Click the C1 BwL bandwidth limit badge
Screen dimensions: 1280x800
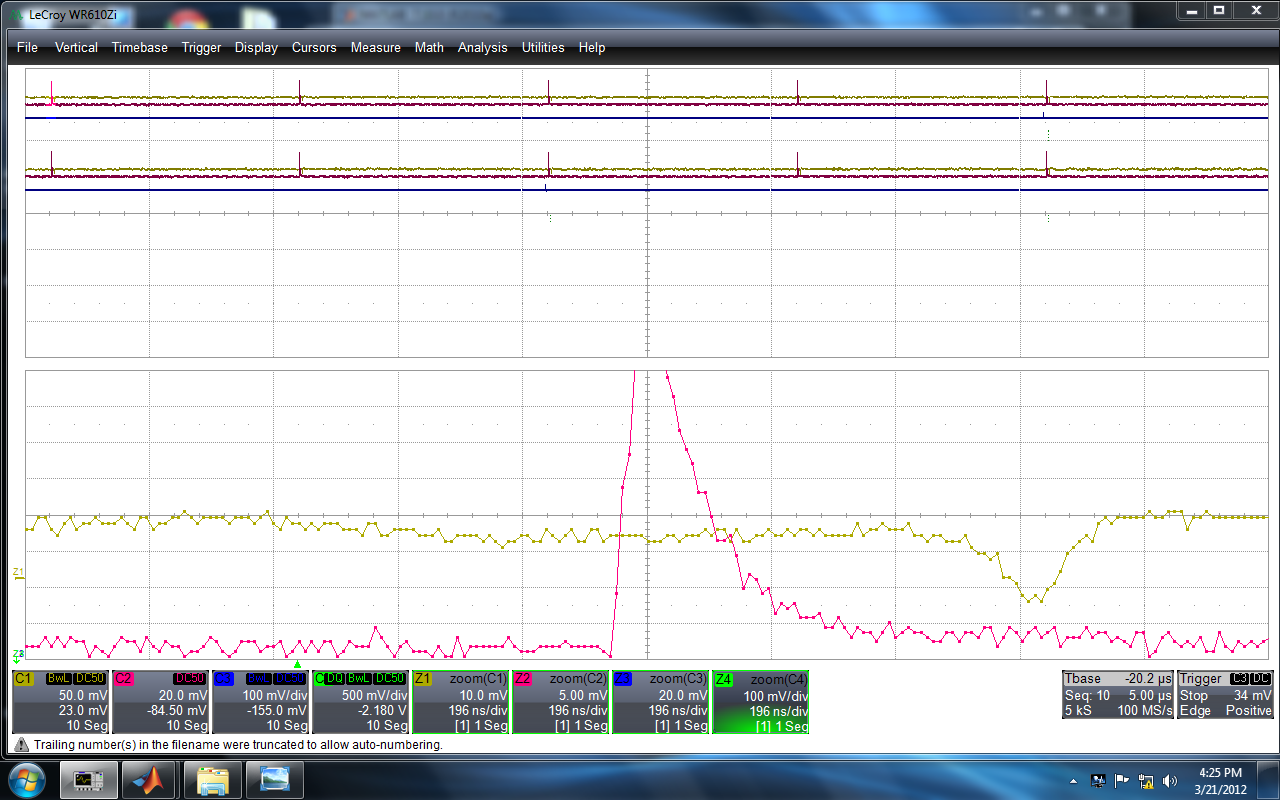[x=59, y=678]
